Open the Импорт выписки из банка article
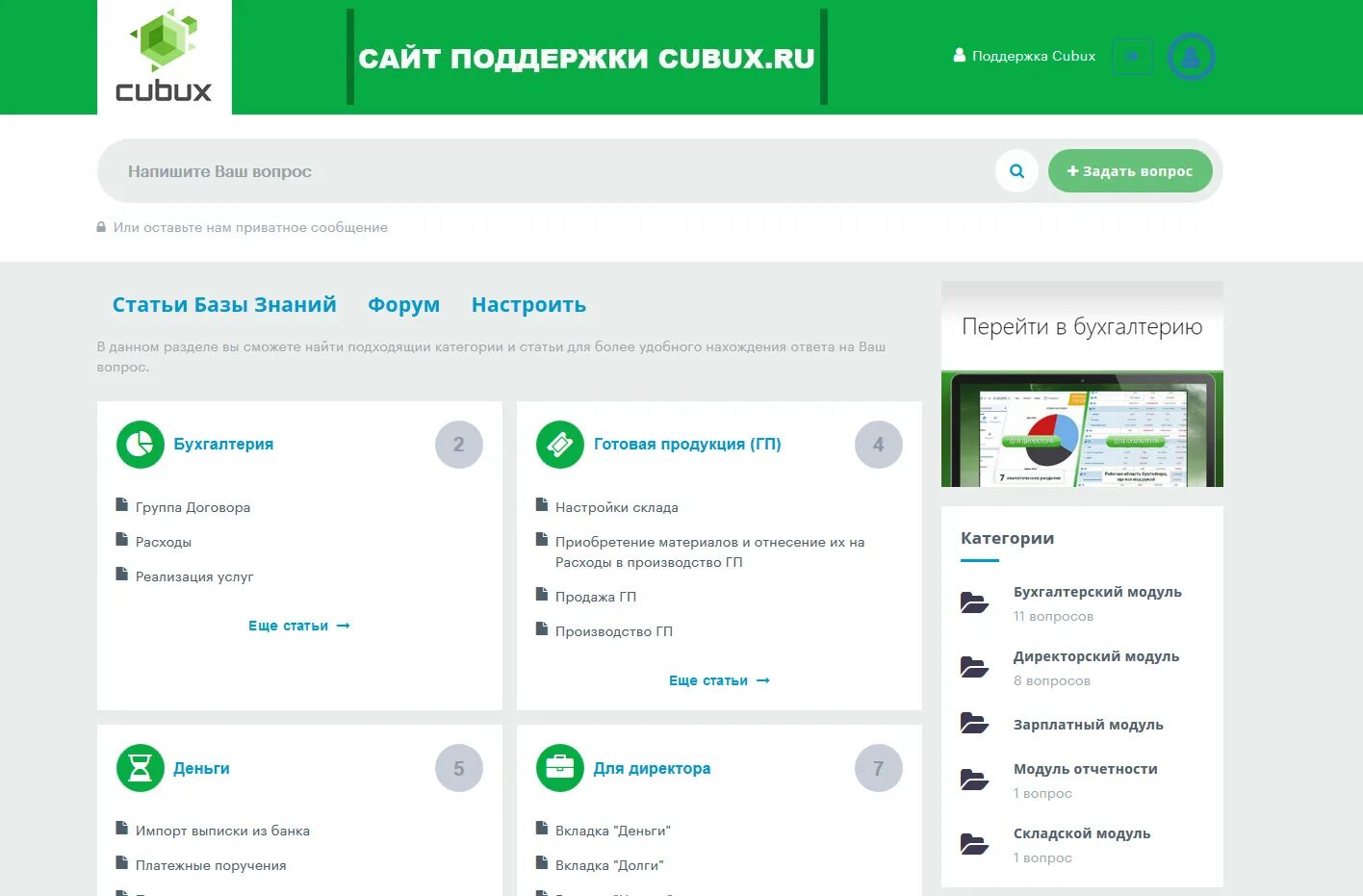Image resolution: width=1363 pixels, height=896 pixels. coord(222,831)
